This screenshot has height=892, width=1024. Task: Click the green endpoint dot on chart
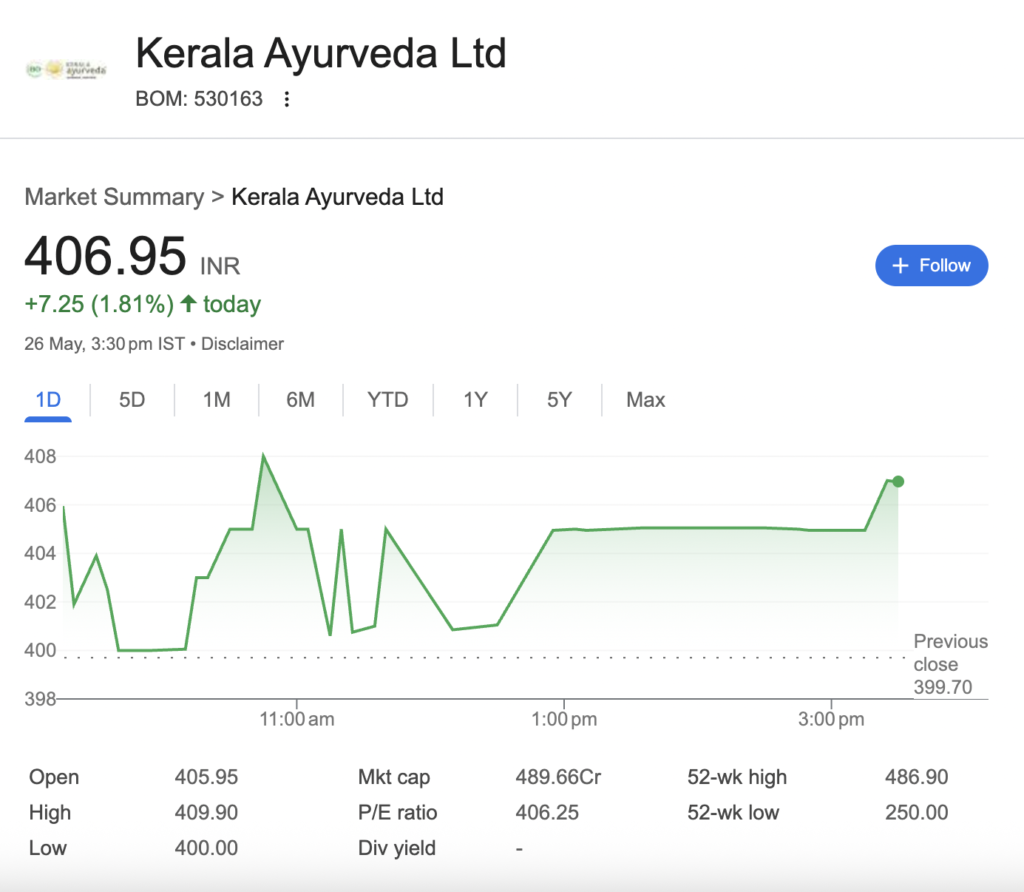(898, 481)
